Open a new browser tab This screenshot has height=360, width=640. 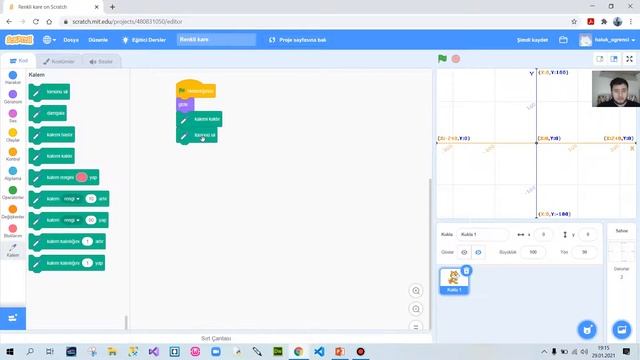(x=112, y=7)
